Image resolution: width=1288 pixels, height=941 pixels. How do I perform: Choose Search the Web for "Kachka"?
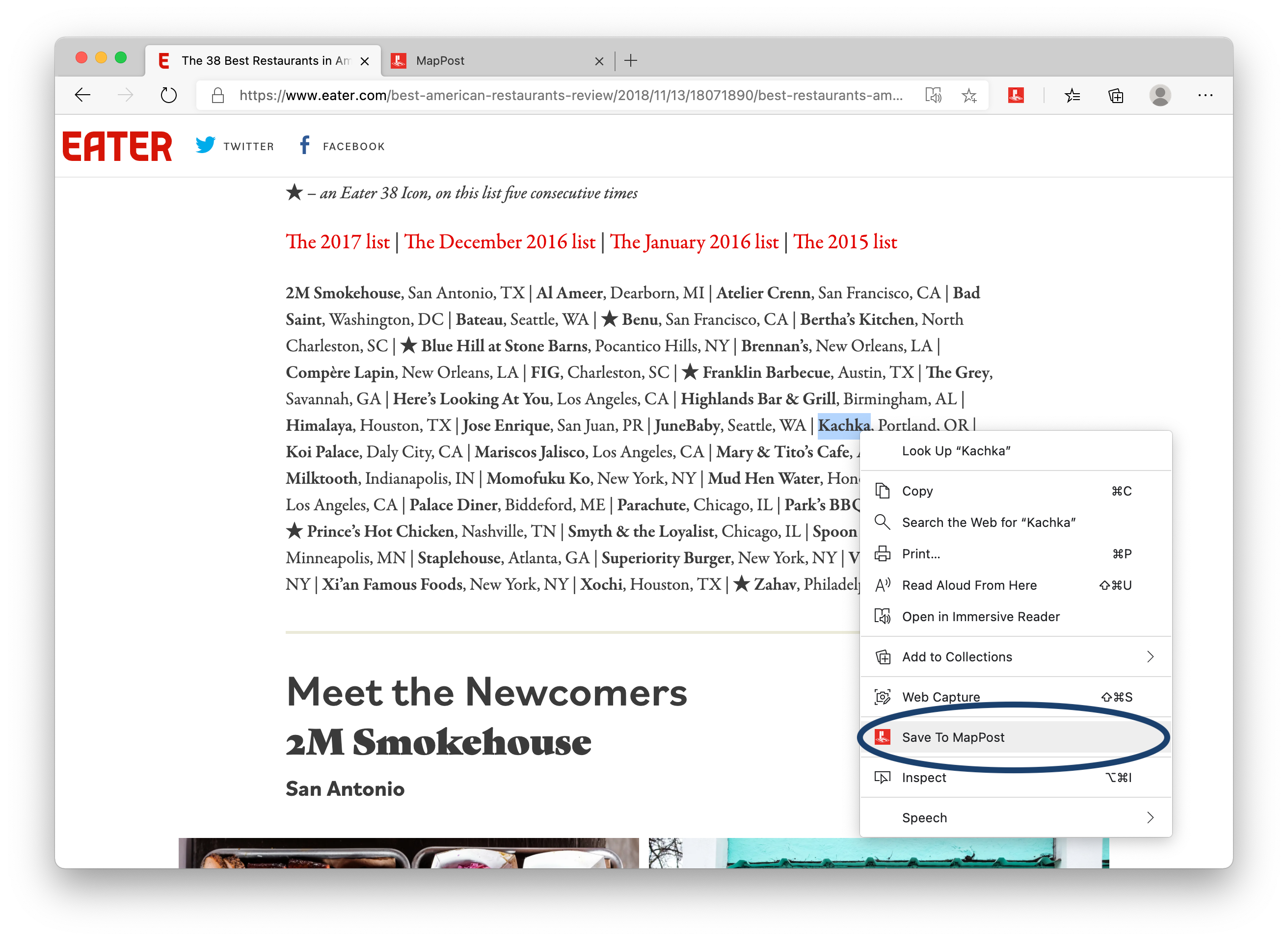click(x=1016, y=523)
